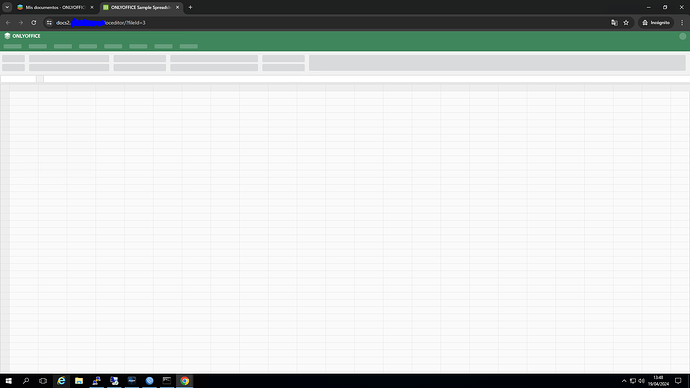Click the round user placeholder in header
Image resolution: width=690 pixels, height=388 pixels.
click(683, 37)
